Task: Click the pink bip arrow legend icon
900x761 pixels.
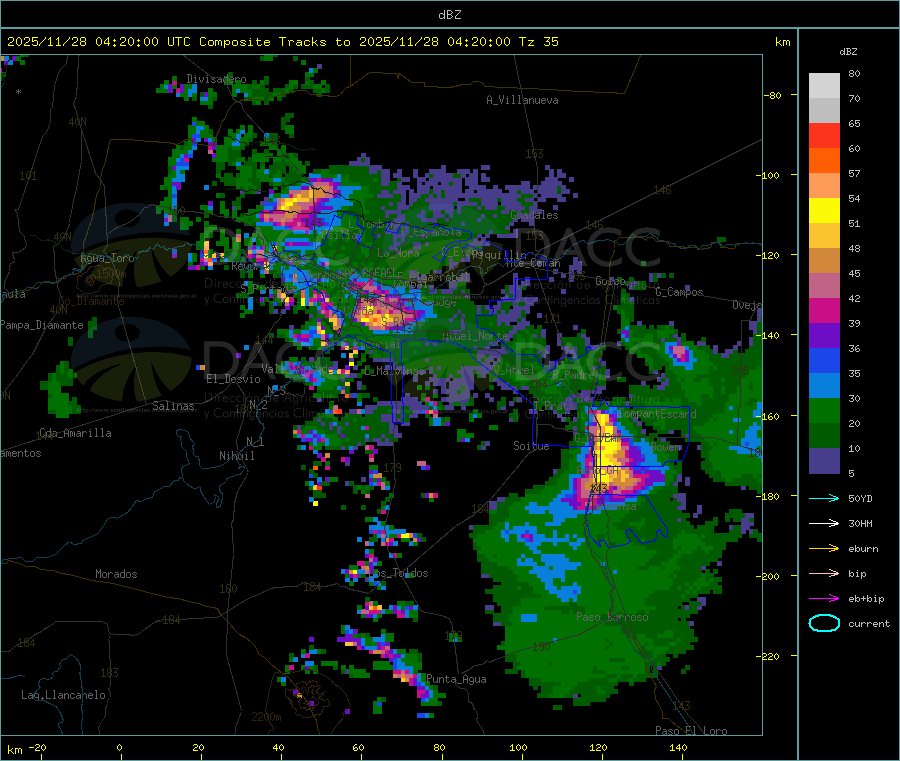Action: 824,573
